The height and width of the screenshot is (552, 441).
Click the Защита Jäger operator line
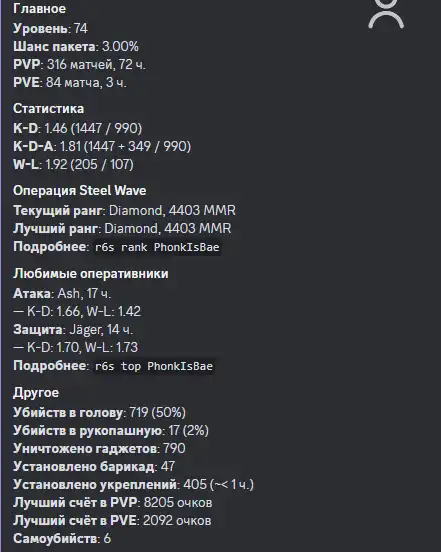pyautogui.click(x=73, y=330)
